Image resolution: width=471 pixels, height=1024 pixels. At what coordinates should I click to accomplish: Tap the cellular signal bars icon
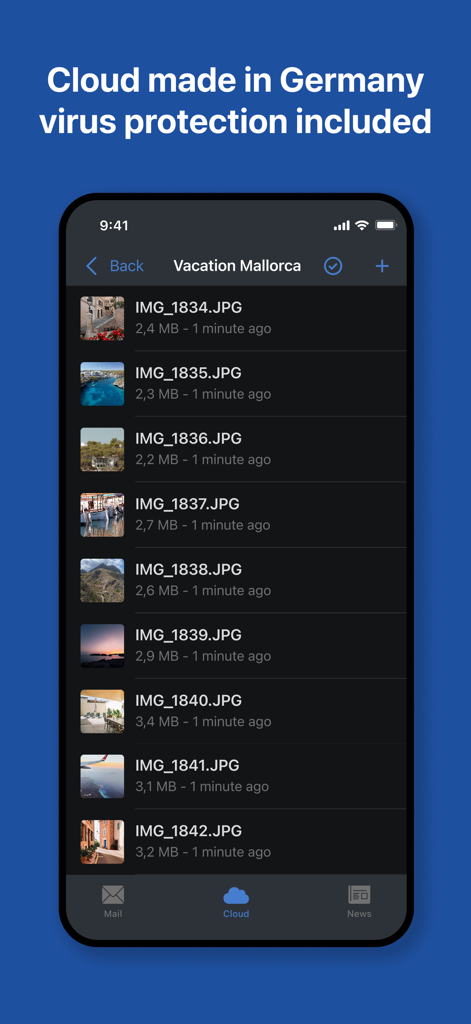(x=342, y=226)
